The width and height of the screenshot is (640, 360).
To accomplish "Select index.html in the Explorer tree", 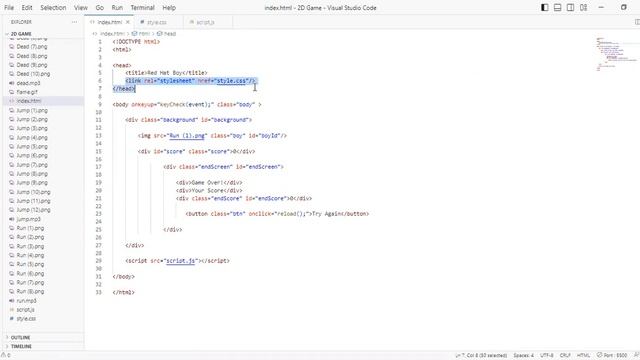I will click(29, 101).
